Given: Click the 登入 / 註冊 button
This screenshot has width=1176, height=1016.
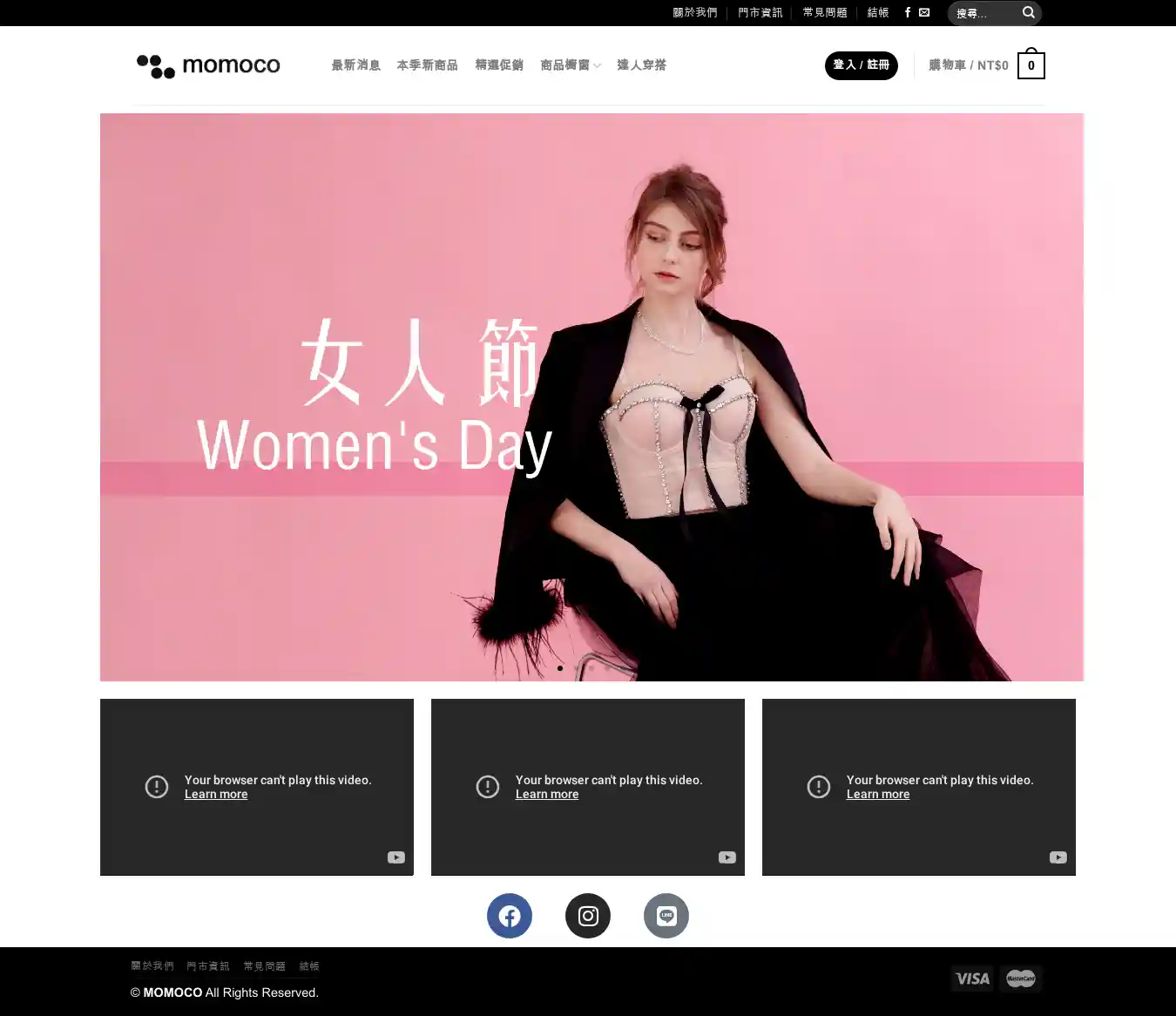Looking at the screenshot, I should pos(861,65).
